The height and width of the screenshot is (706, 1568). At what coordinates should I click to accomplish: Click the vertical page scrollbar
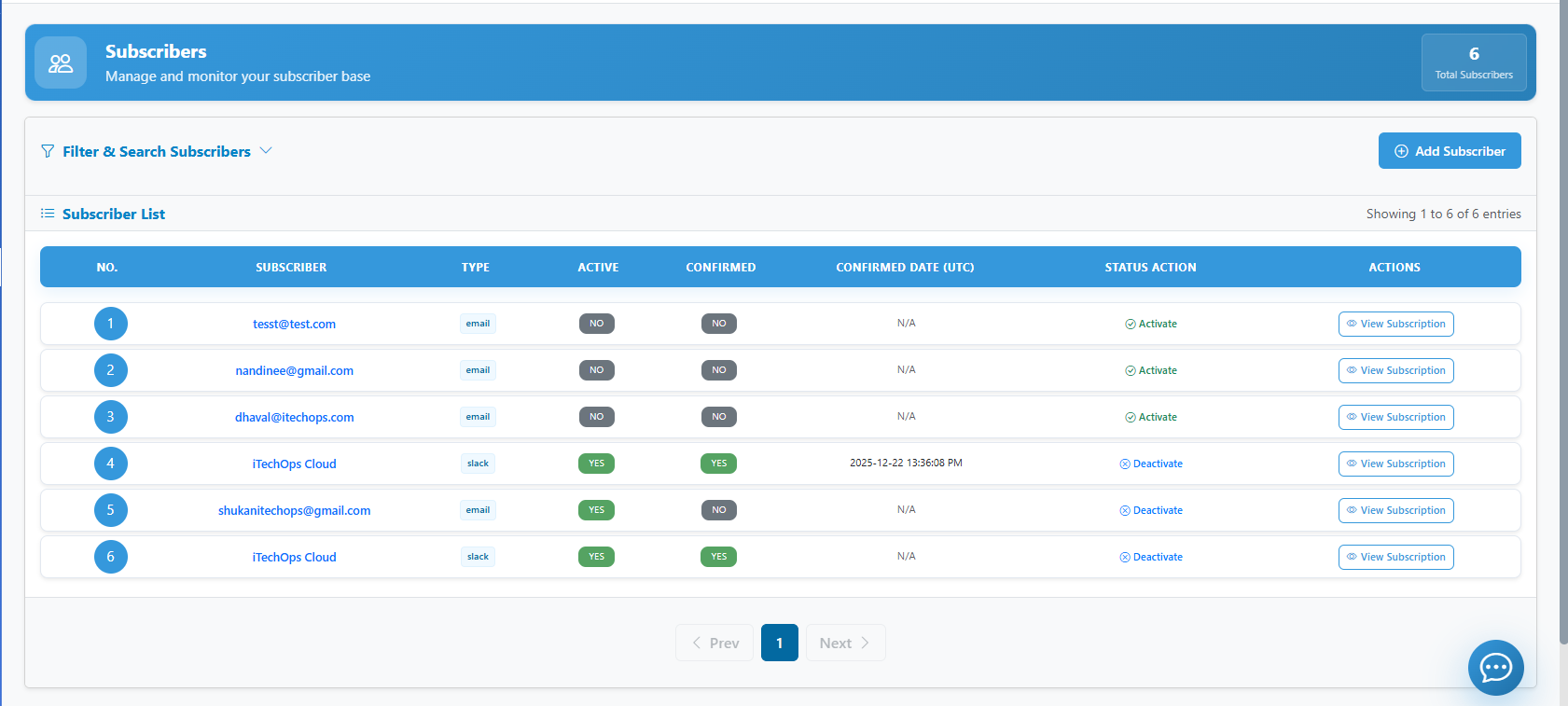pyautogui.click(x=1563, y=326)
